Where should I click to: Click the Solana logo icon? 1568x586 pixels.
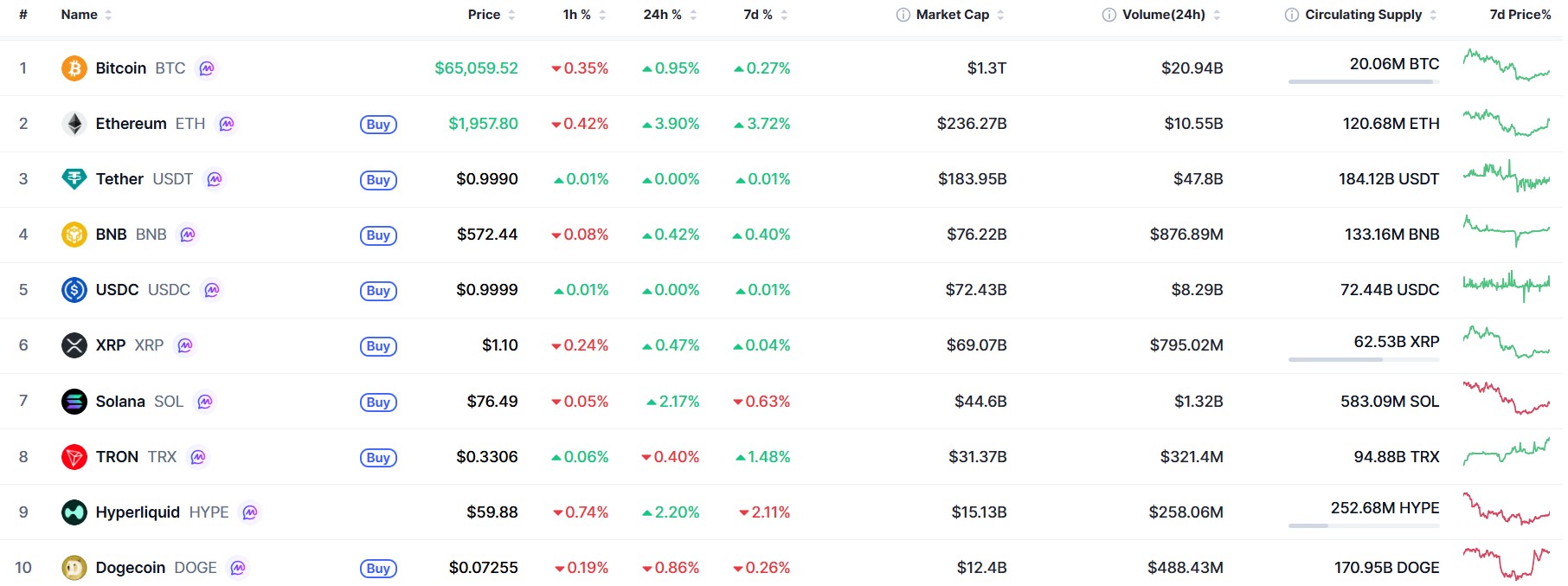(x=74, y=402)
